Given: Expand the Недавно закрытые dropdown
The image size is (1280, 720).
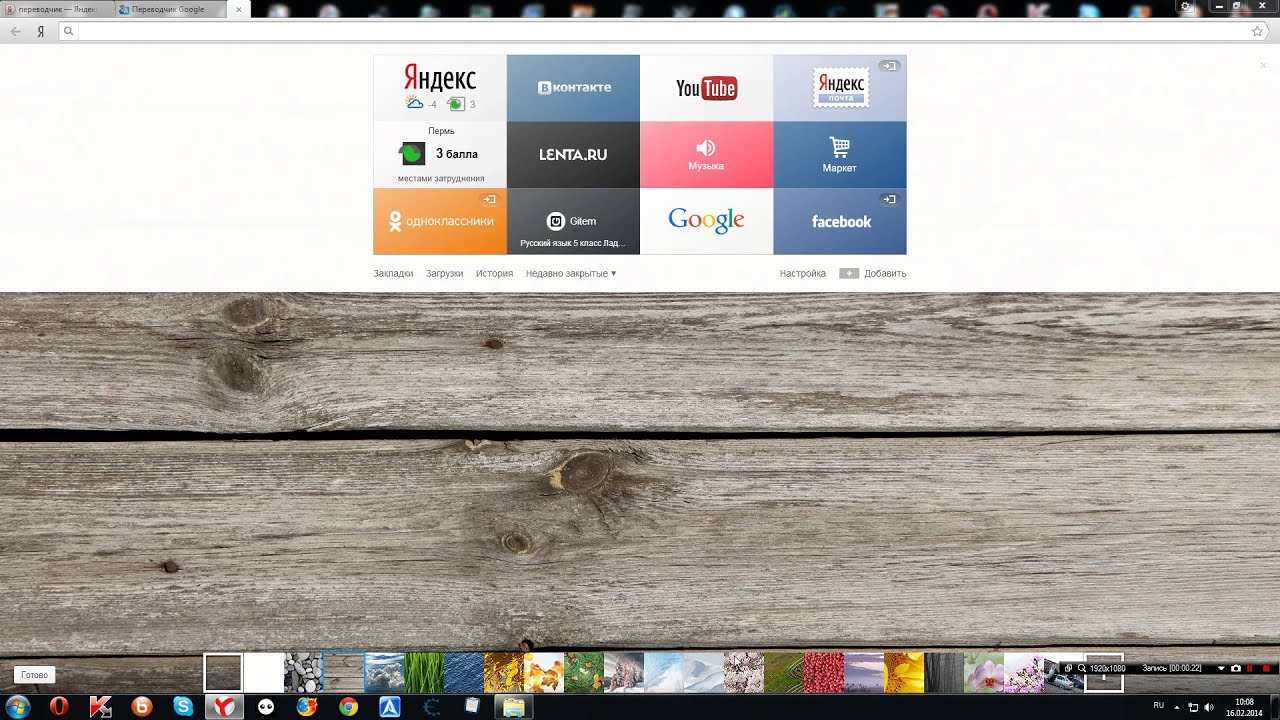Looking at the screenshot, I should [571, 273].
